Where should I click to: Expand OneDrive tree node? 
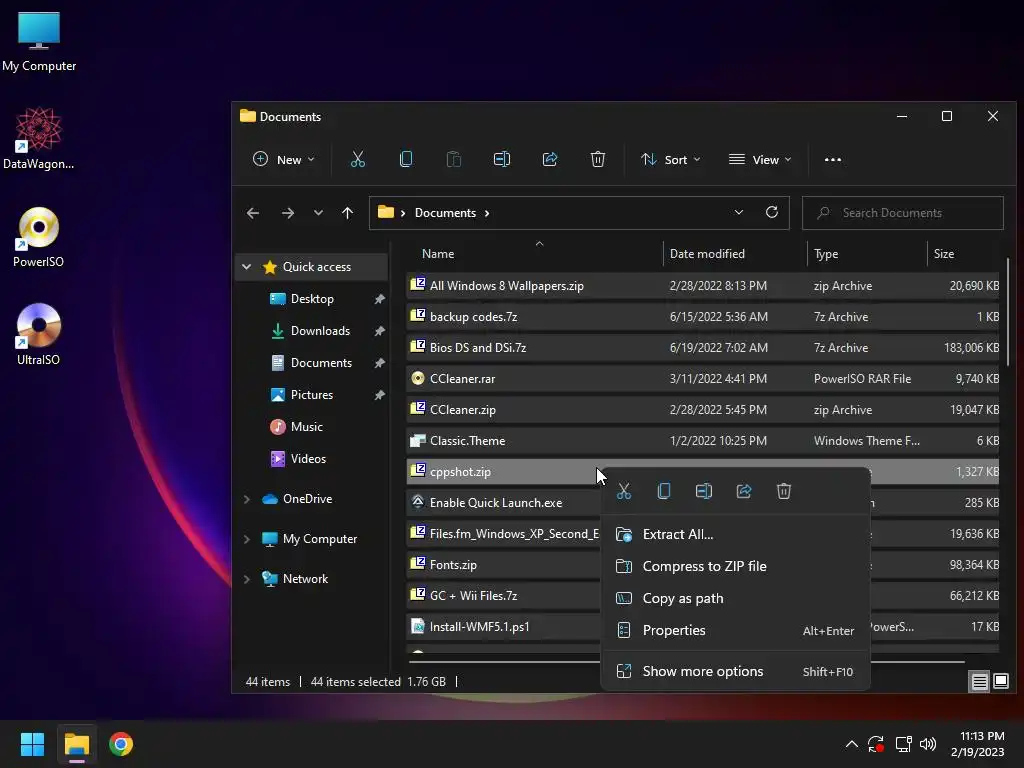coord(247,499)
